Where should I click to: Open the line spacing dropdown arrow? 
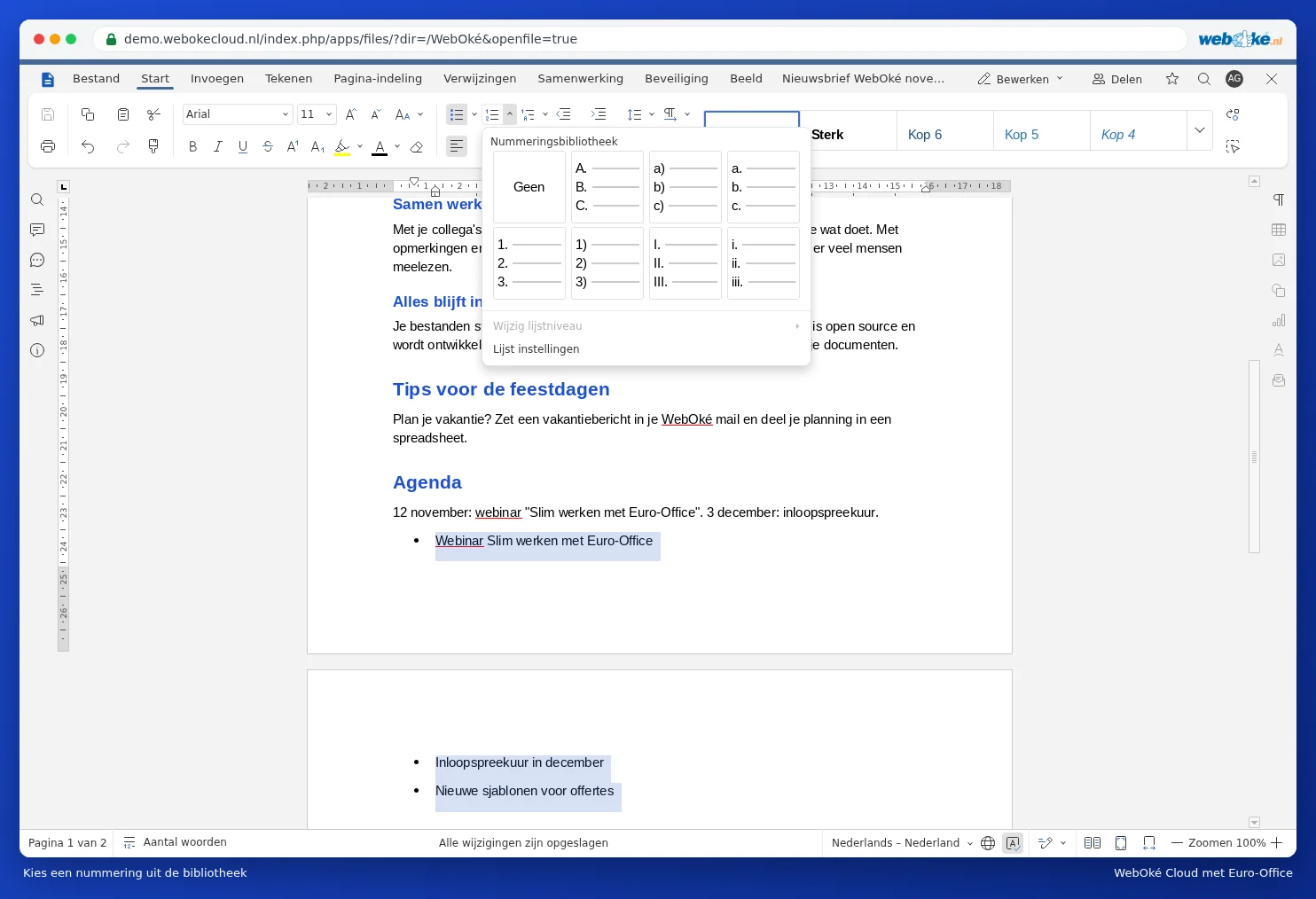(652, 114)
